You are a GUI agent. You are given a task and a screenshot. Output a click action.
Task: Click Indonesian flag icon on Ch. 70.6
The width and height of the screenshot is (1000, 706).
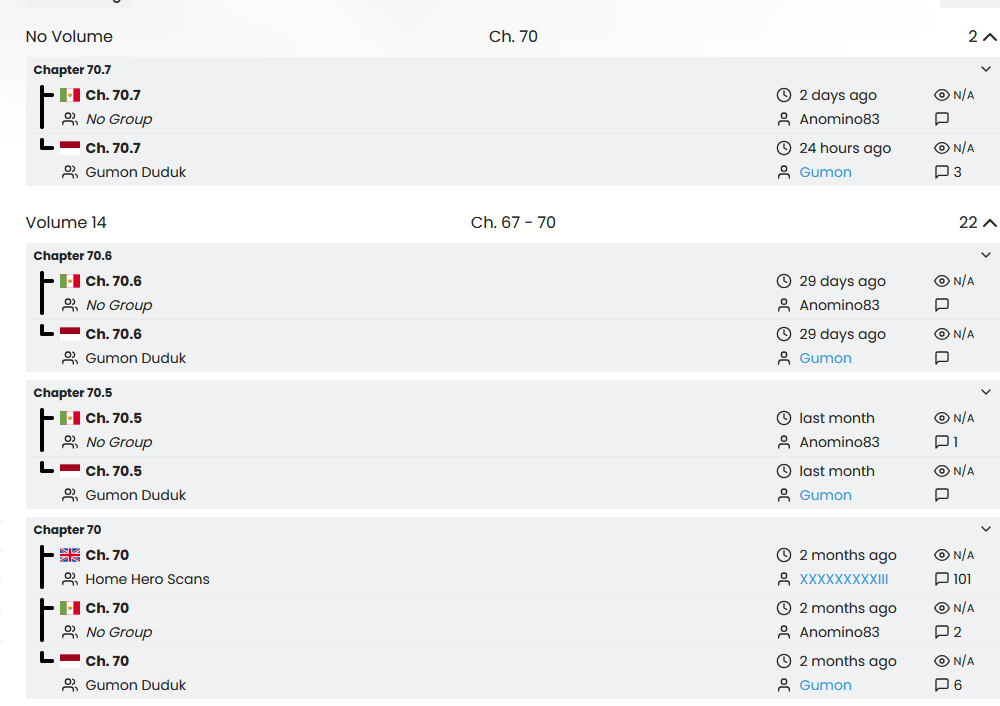pyautogui.click(x=70, y=334)
